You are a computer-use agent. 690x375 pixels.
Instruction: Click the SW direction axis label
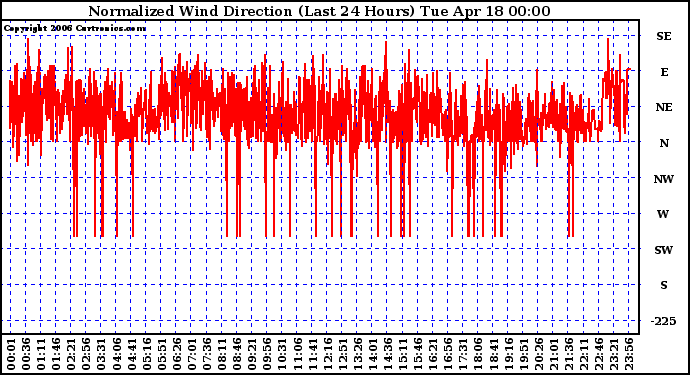664,250
